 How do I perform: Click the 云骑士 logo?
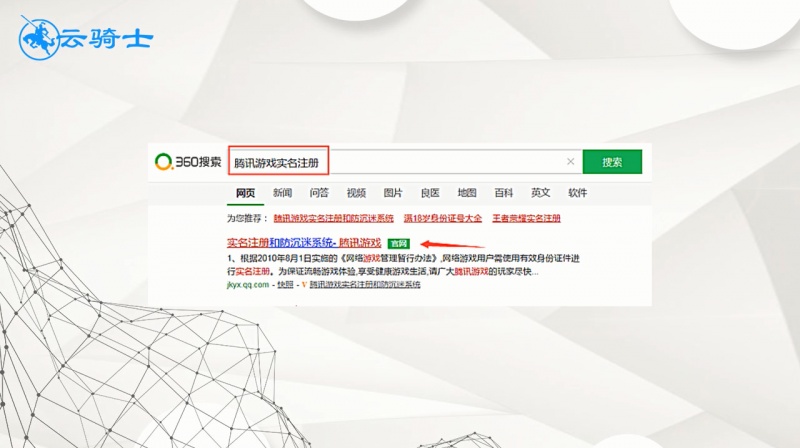(86, 37)
